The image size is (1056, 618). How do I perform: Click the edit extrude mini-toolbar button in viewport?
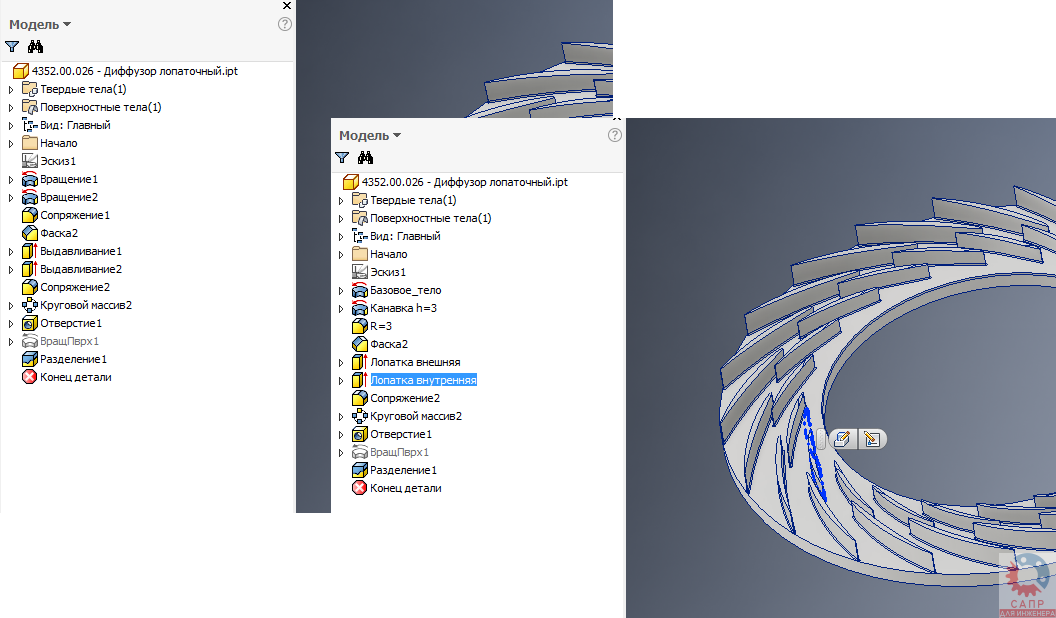pyautogui.click(x=842, y=439)
